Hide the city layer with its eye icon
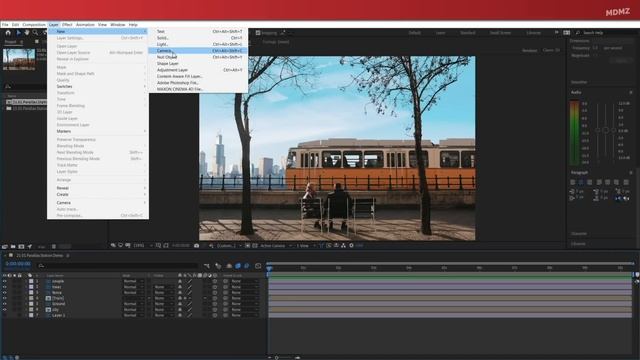 coord(5,310)
